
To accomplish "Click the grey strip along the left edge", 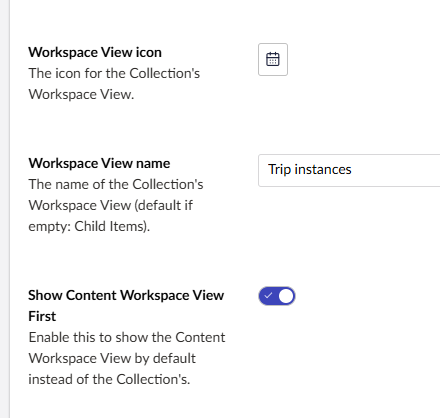I will [x=5, y=209].
